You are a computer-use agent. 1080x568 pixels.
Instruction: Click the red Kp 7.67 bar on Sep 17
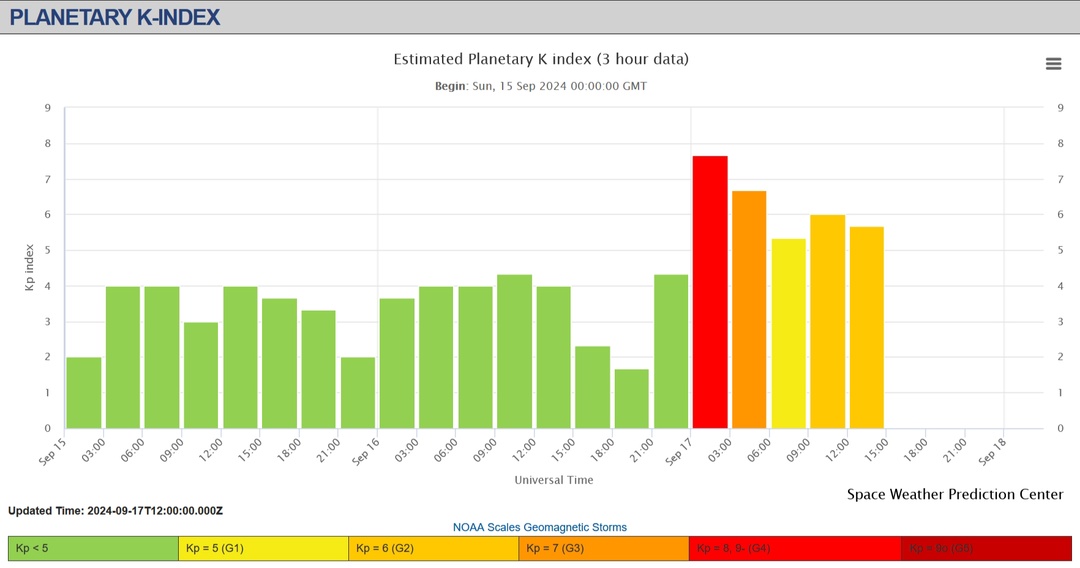710,292
